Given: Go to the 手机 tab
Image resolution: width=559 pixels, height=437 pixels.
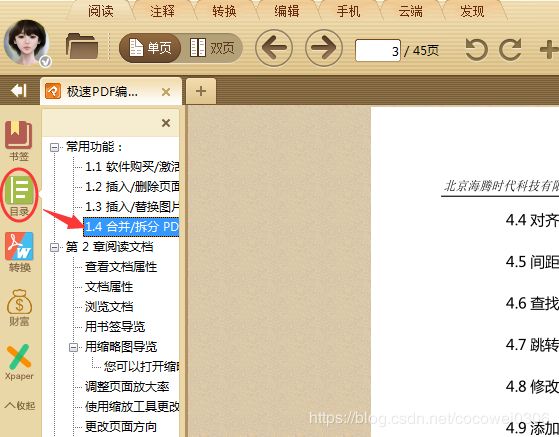Looking at the screenshot, I should coord(348,11).
